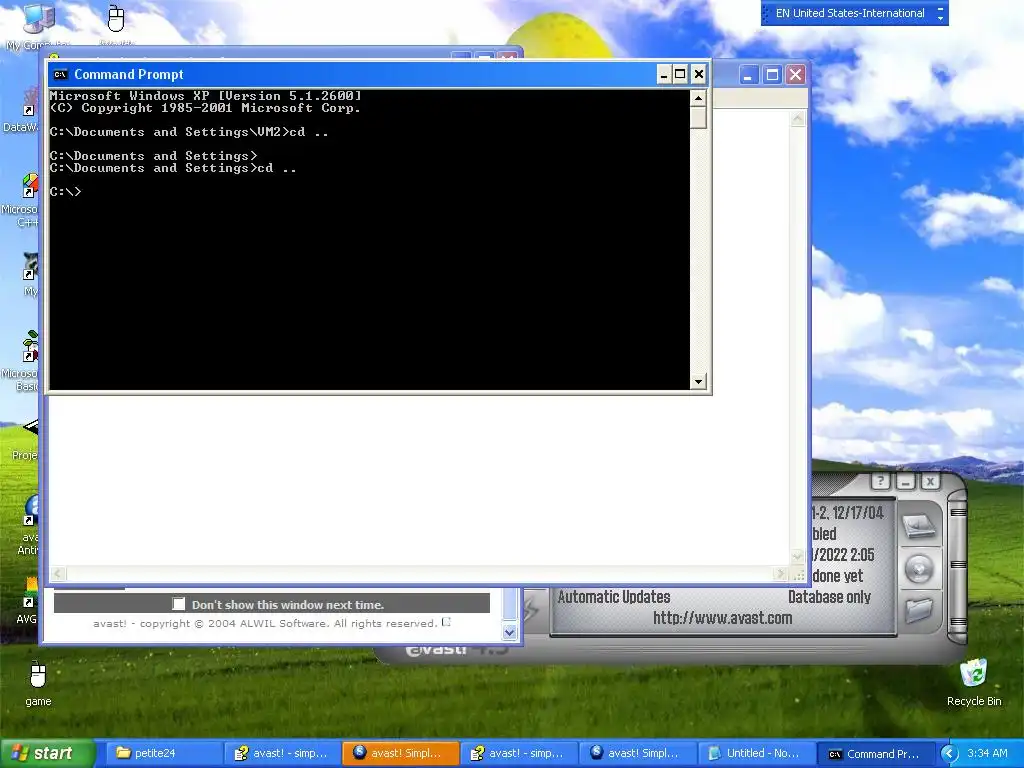This screenshot has height=768, width=1024.
Task: Toggle 'Don't show this window next time' checkbox
Action: coord(178,604)
